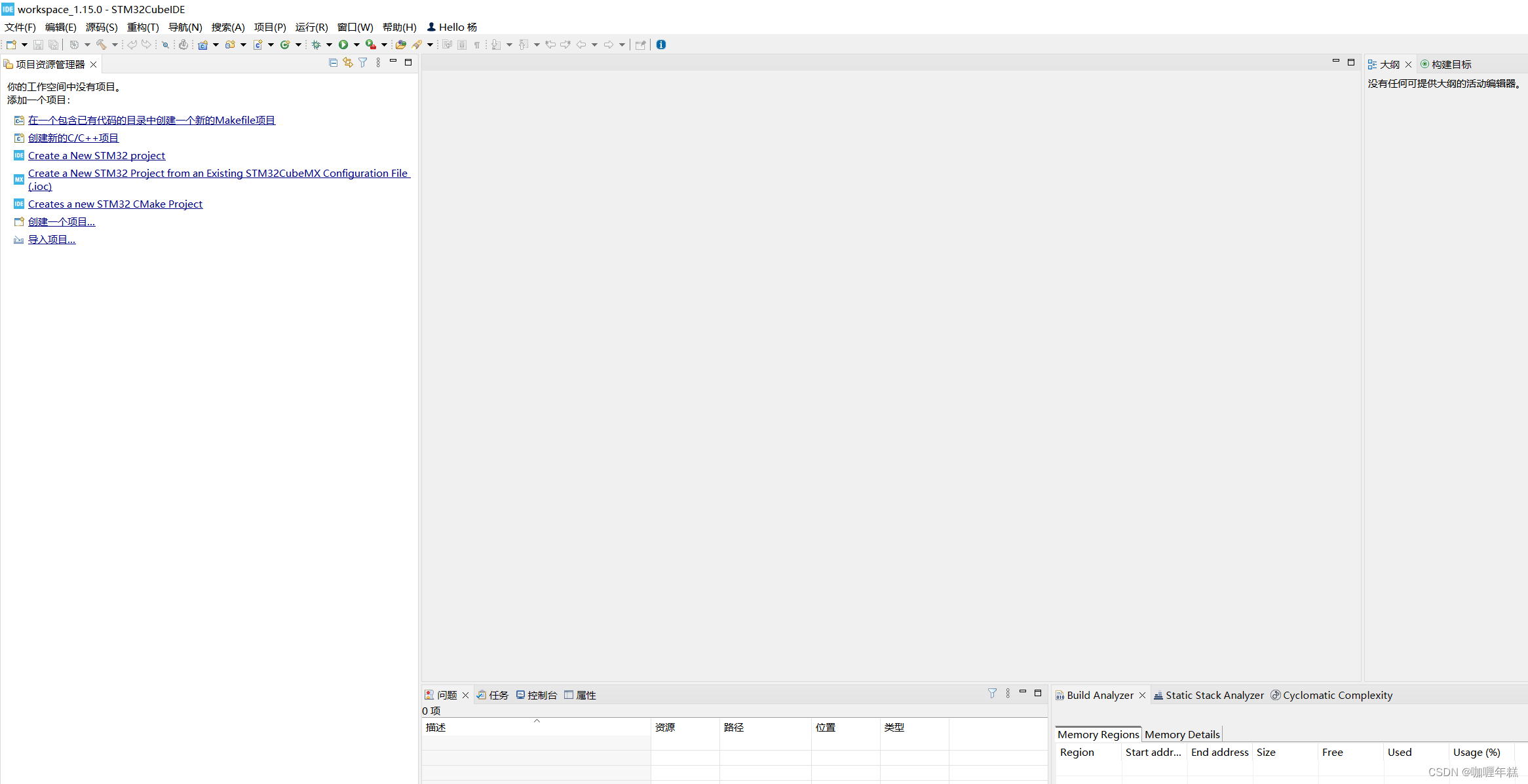Click the New source folder icon
Viewport: 1528px width, 784px height.
[x=230, y=45]
